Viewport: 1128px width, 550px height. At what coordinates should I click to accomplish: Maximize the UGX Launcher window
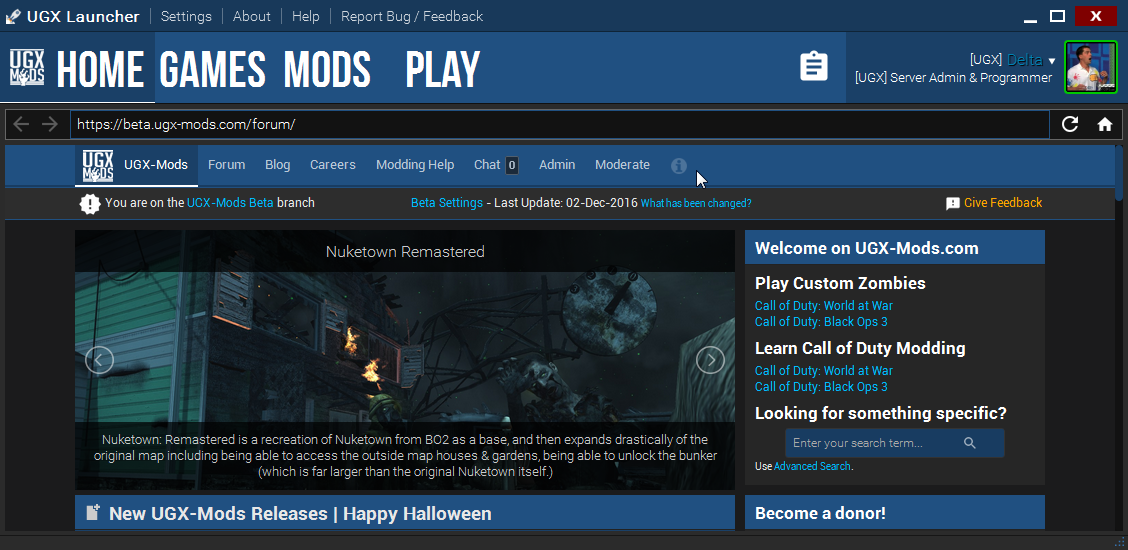(1057, 16)
